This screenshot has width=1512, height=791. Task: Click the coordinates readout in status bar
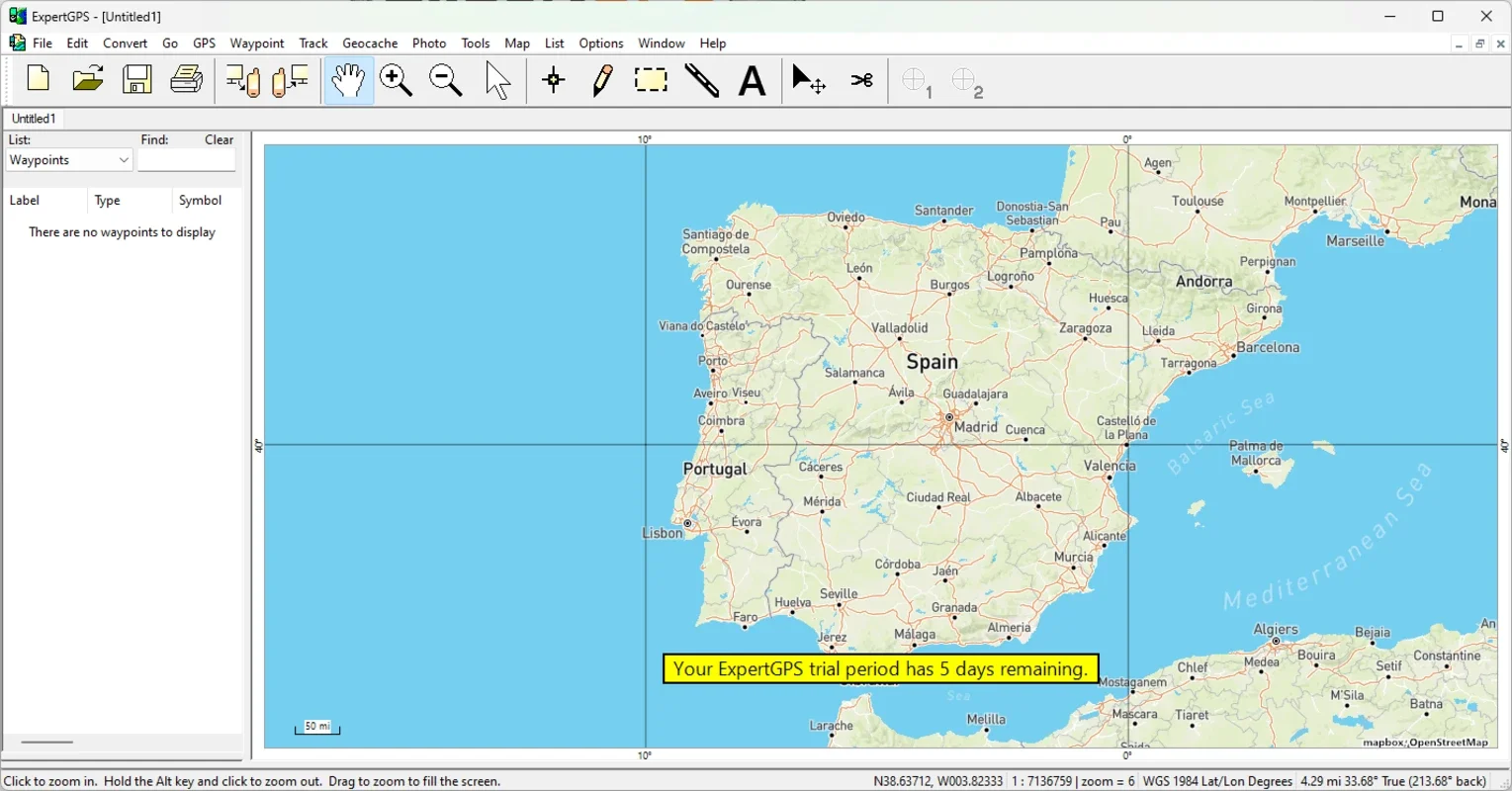click(x=938, y=781)
